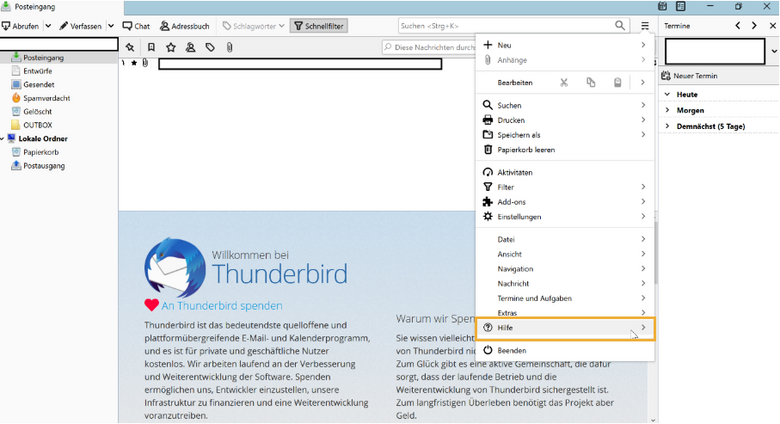Toggle the pin quick filter icon

pos(130,47)
